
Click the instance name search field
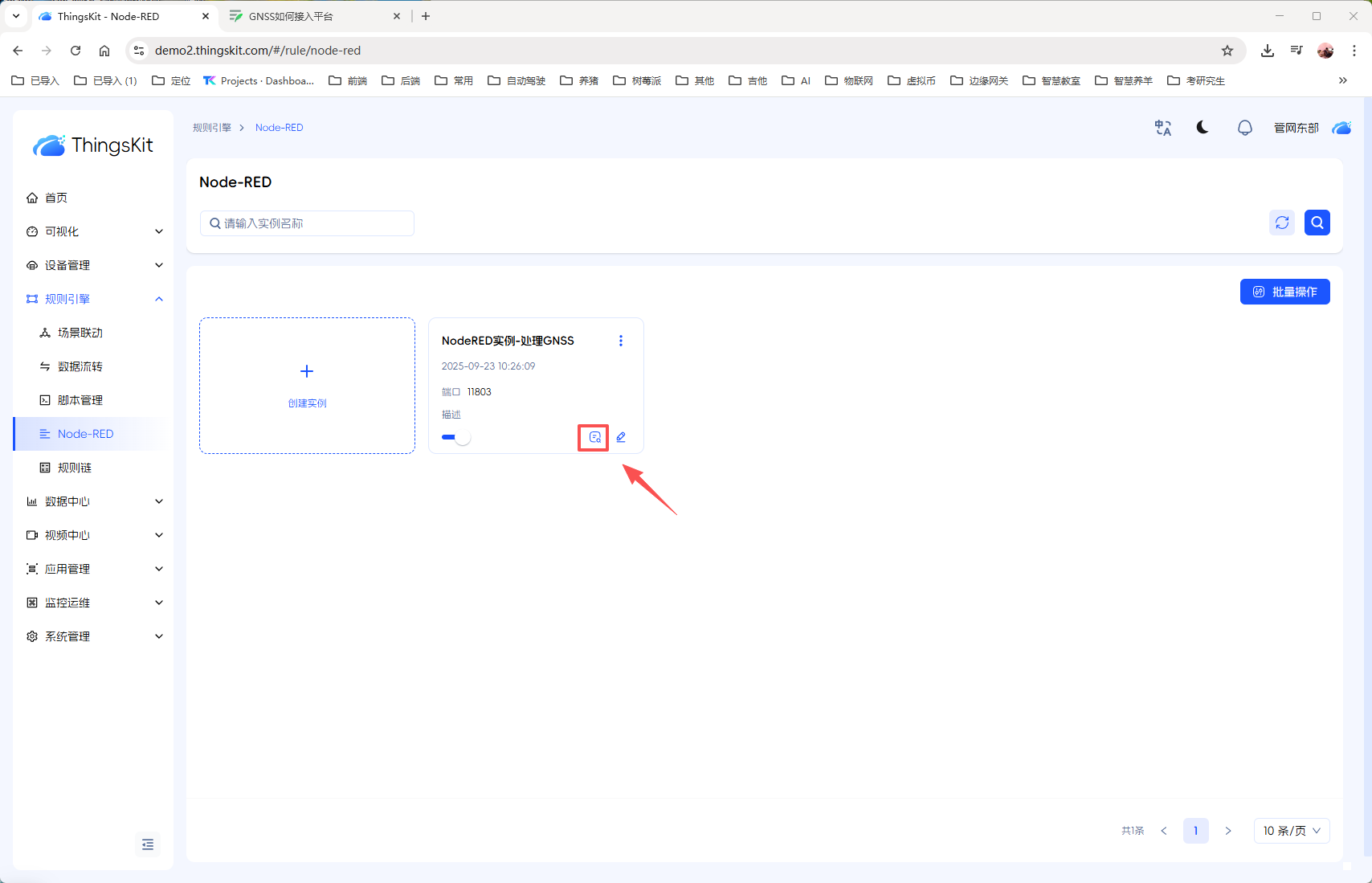pyautogui.click(x=308, y=223)
